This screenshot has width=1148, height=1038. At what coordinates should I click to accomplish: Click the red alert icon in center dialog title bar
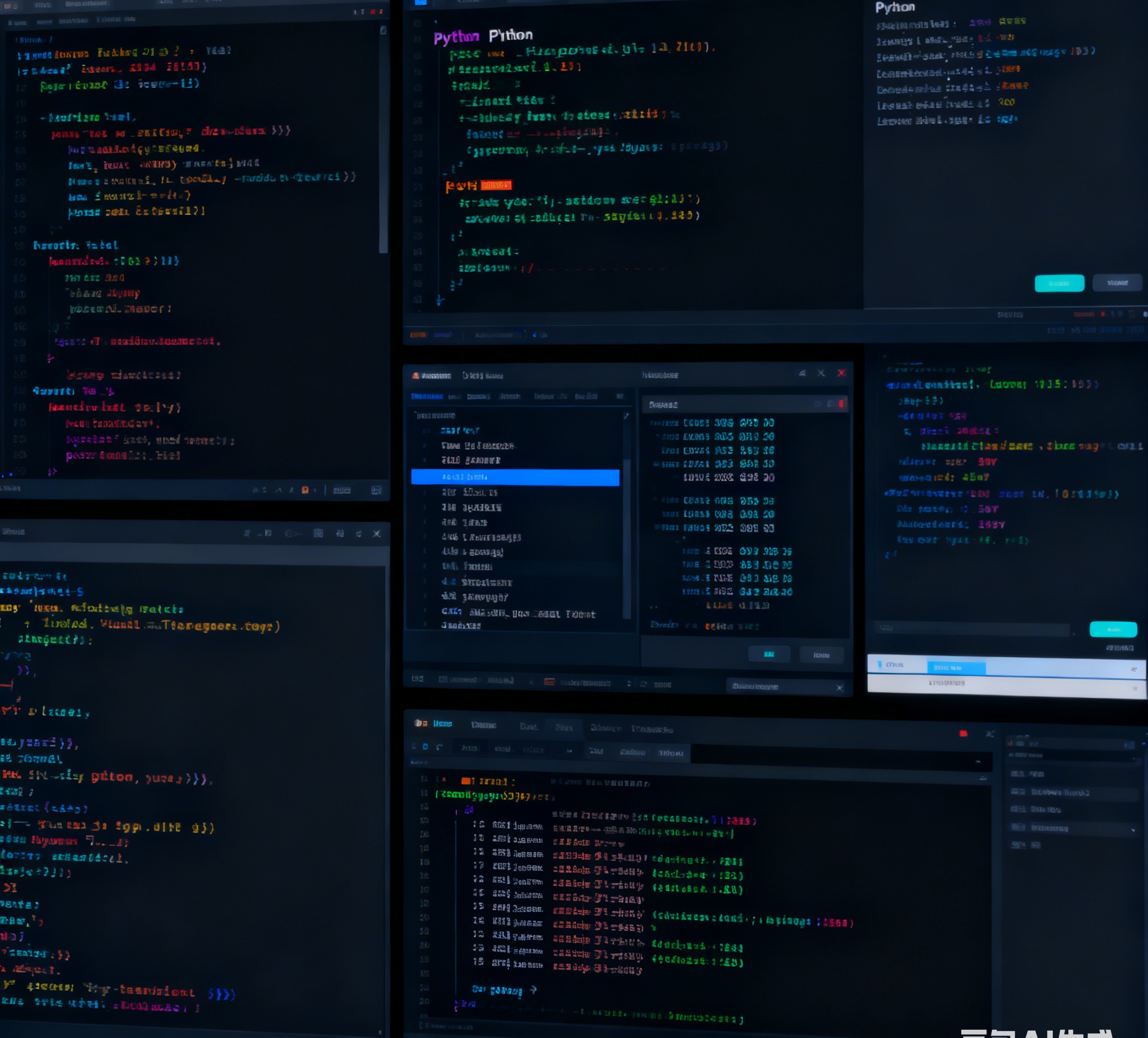tap(416, 375)
